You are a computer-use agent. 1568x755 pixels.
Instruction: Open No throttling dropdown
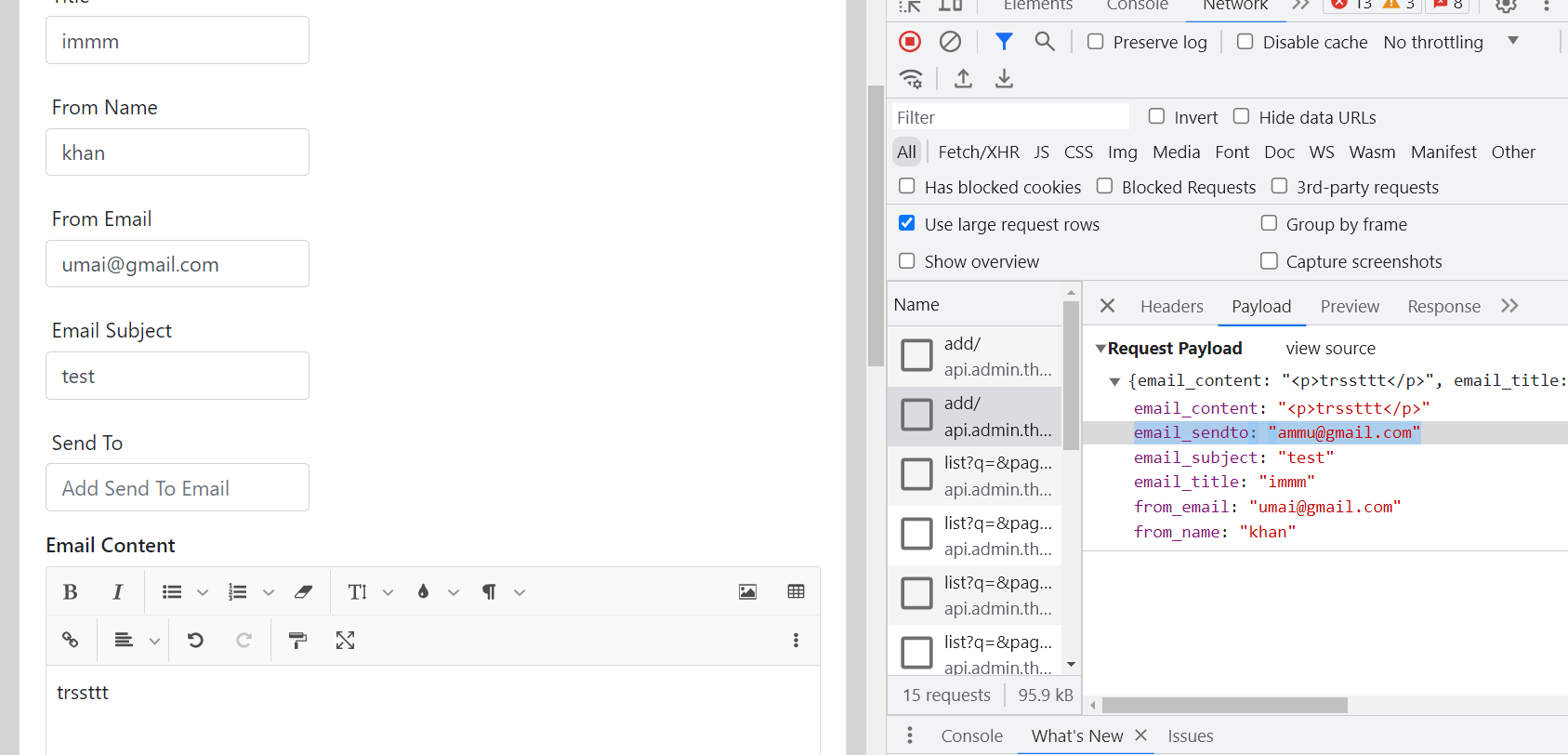pos(1450,42)
